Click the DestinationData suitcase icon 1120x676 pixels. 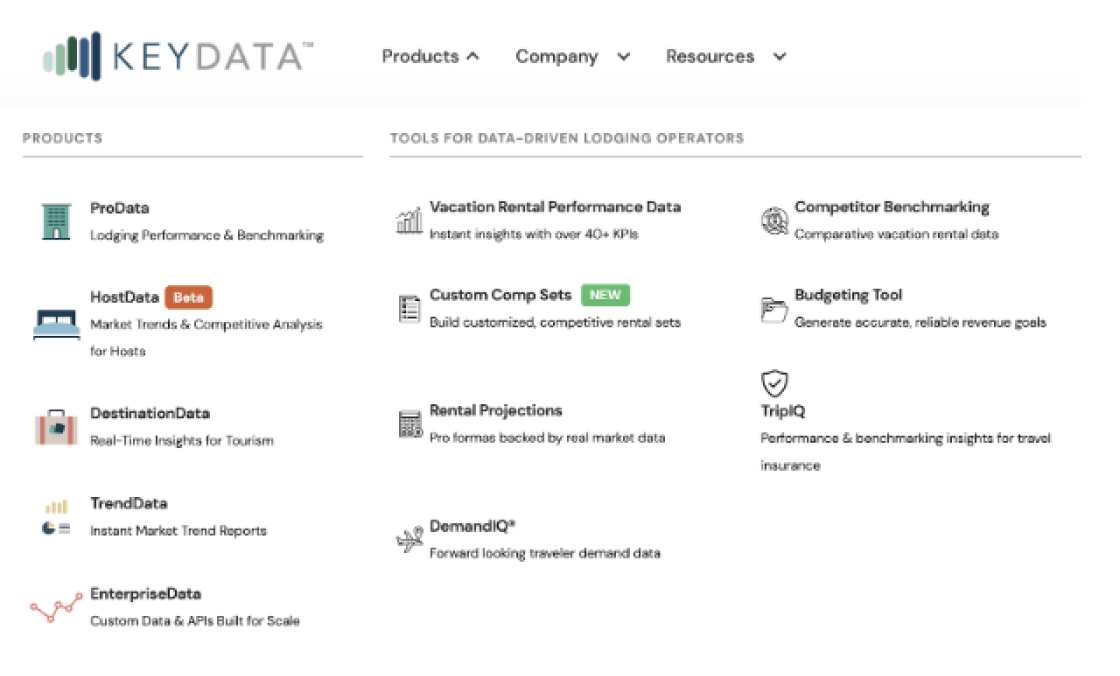[56, 426]
